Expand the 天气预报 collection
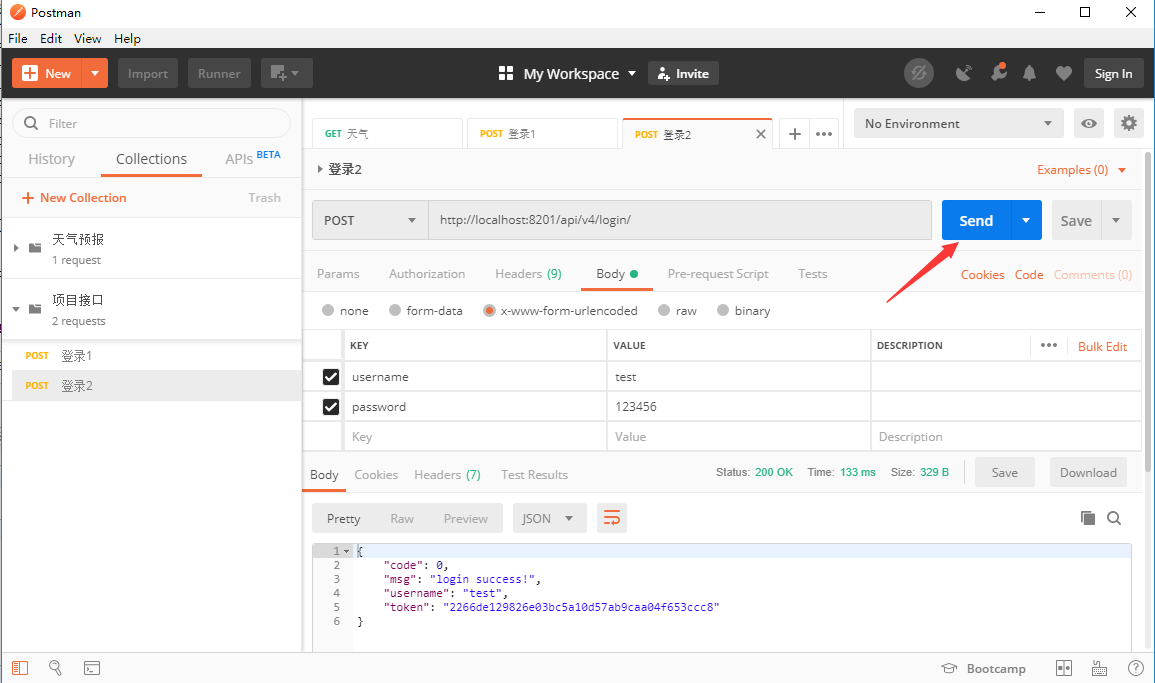Screen dimensions: 1155x683 pyautogui.click(x=16, y=248)
